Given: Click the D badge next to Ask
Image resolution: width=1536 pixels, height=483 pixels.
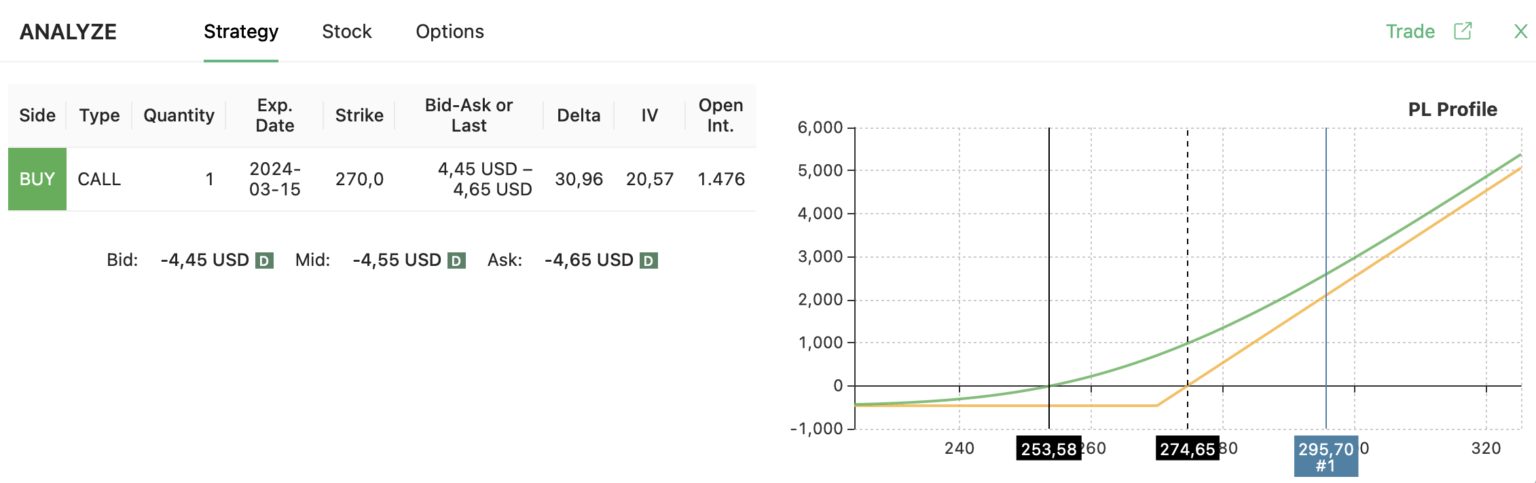Looking at the screenshot, I should pos(648,261).
